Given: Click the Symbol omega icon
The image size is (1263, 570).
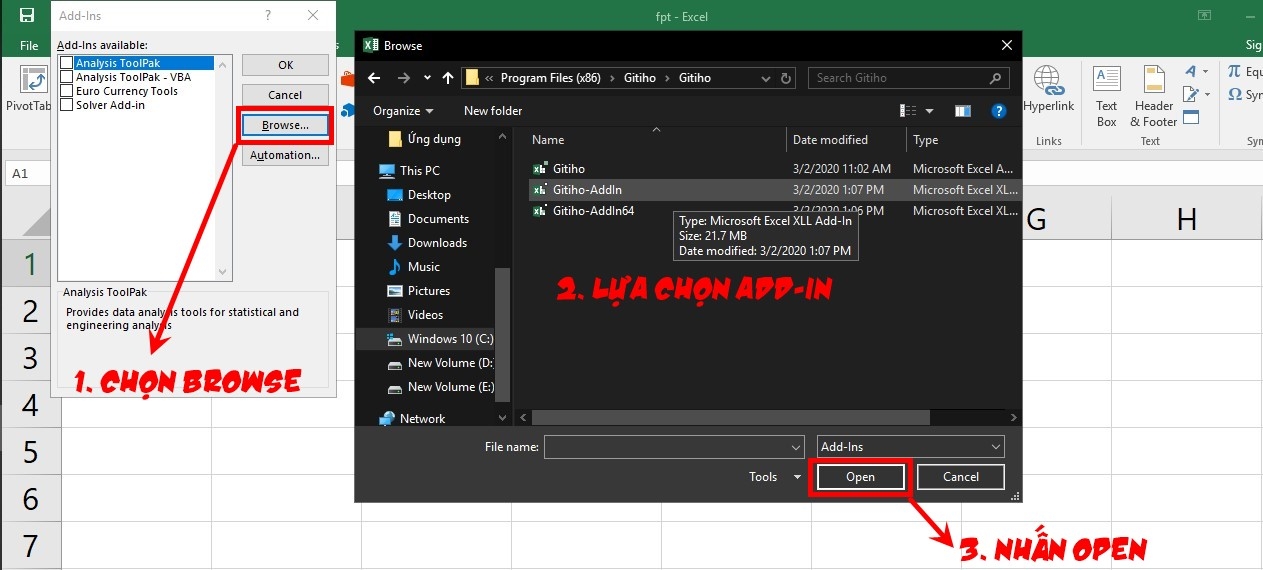Looking at the screenshot, I should pyautogui.click(x=1234, y=95).
